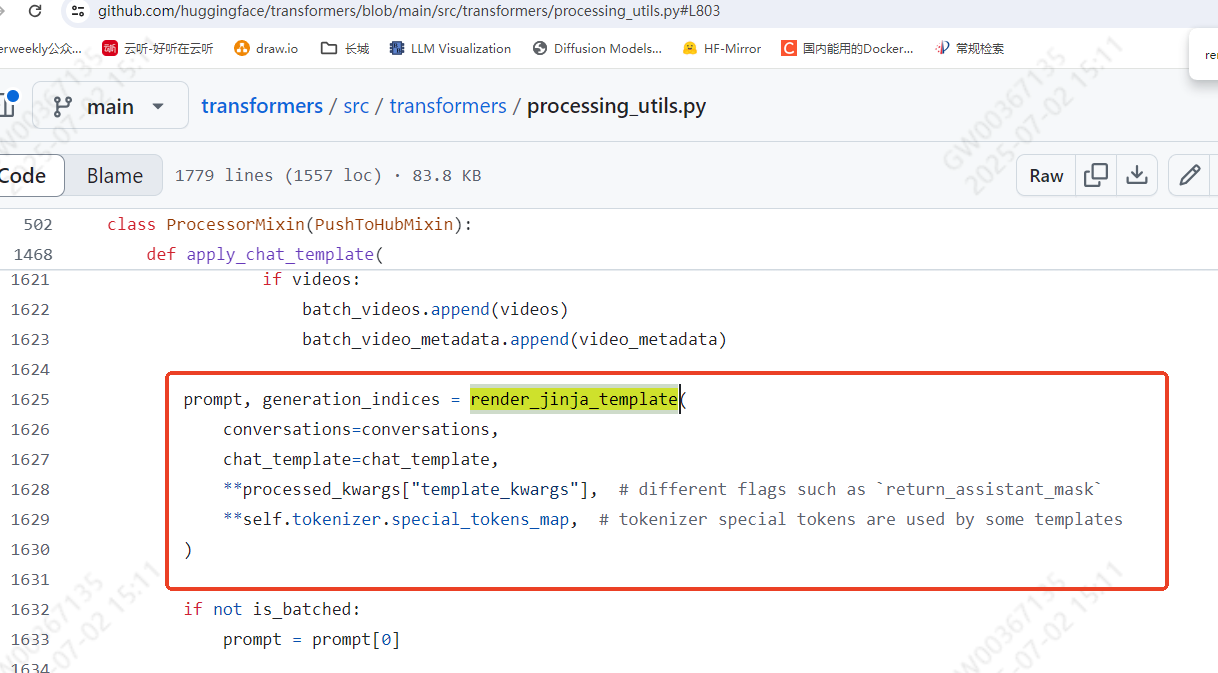Select line number 1625

[x=30, y=399]
